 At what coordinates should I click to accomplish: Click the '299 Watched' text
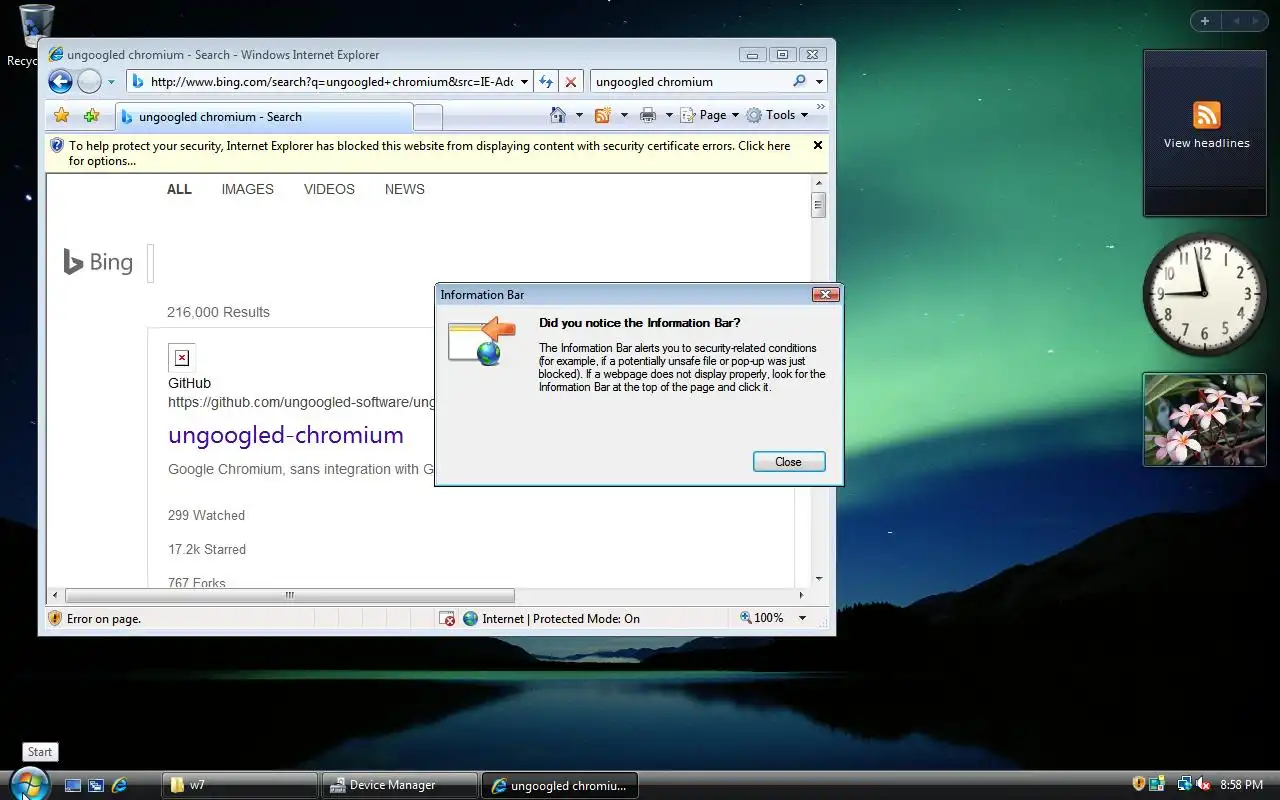click(206, 516)
